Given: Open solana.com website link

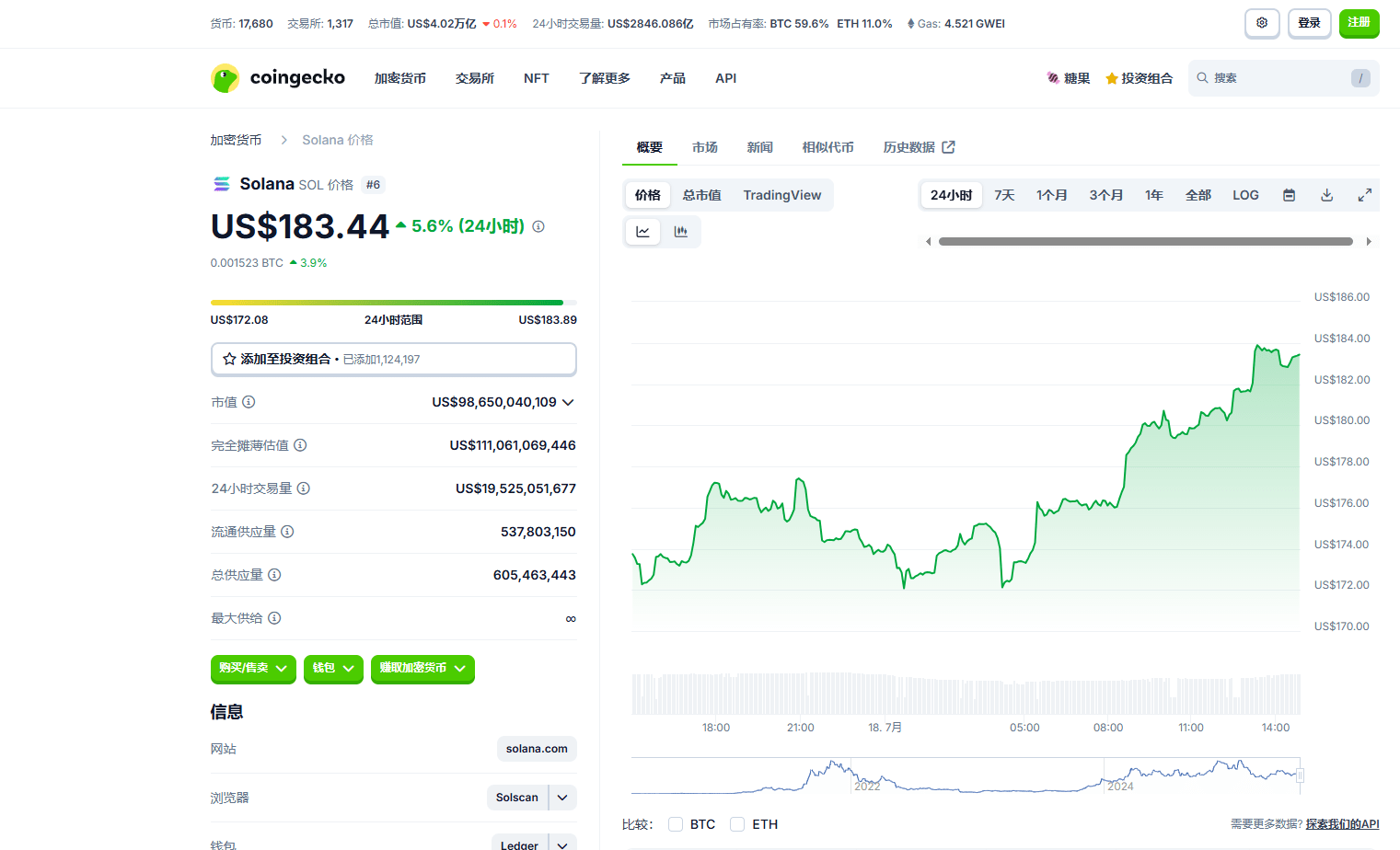Looking at the screenshot, I should 537,749.
